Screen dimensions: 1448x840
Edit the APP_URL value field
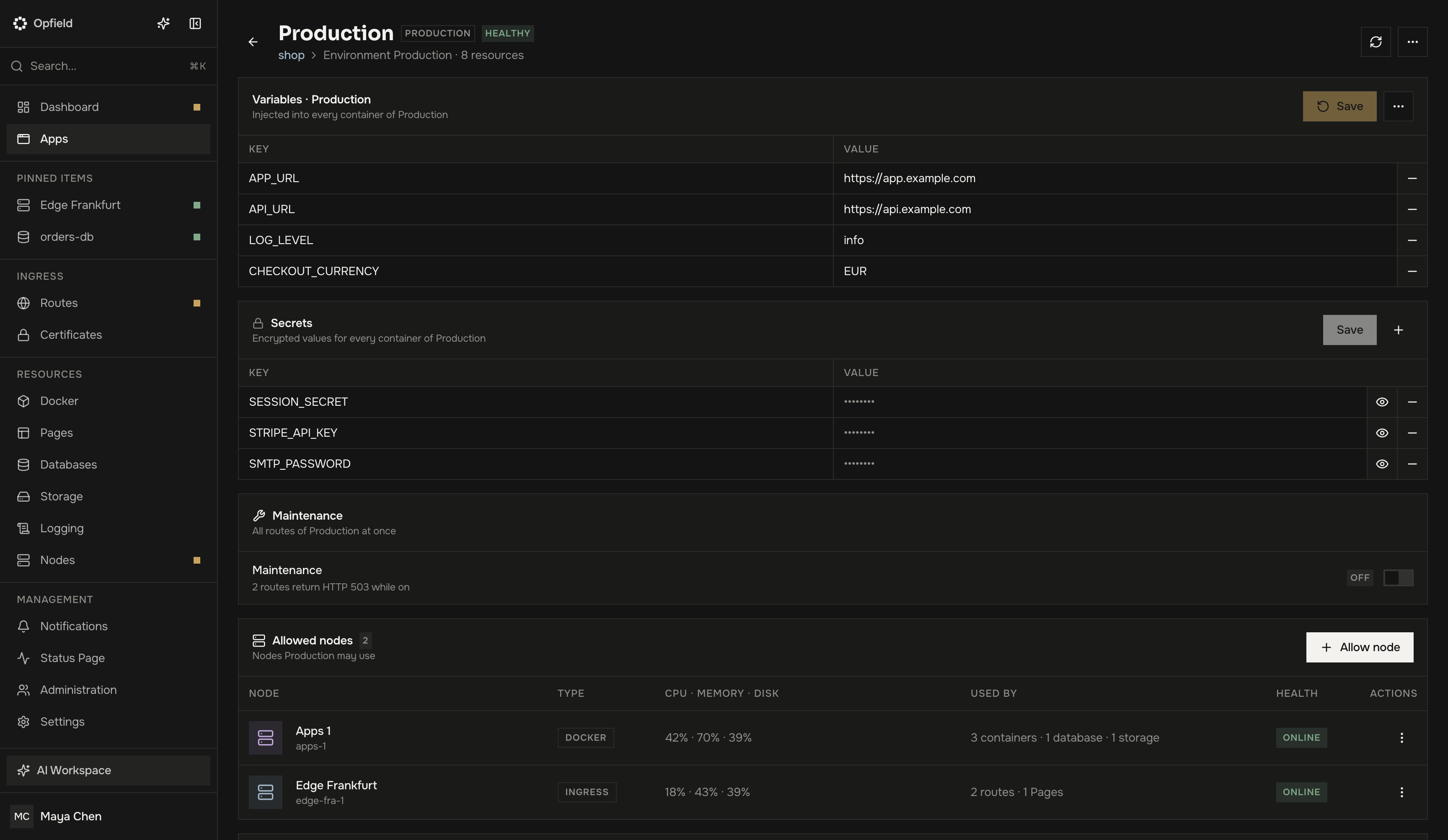pyautogui.click(x=1115, y=178)
